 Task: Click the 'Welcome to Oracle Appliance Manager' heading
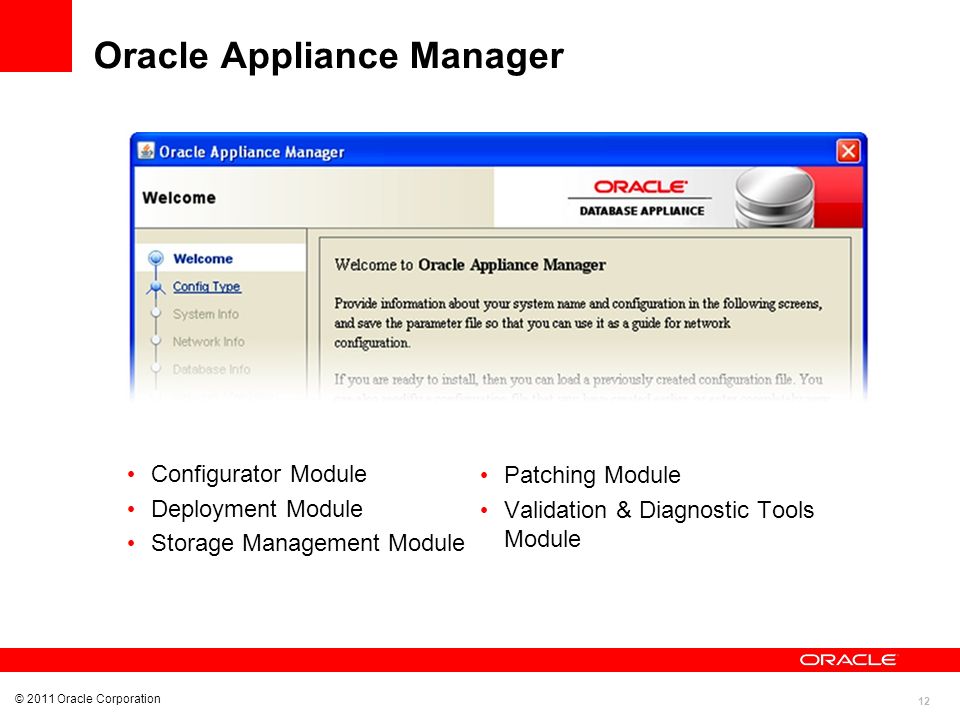click(x=470, y=264)
